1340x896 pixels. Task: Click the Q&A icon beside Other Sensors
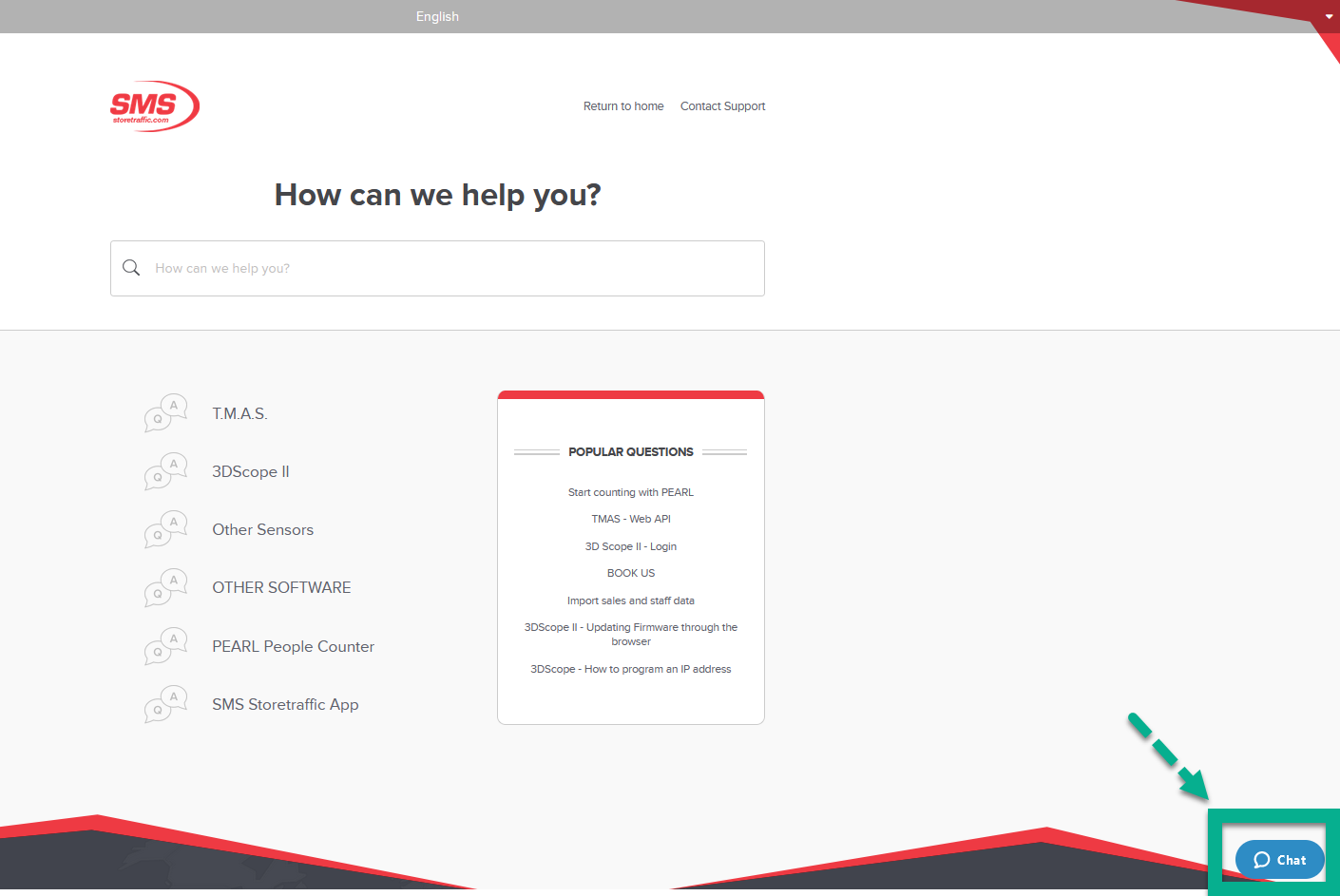coord(166,529)
